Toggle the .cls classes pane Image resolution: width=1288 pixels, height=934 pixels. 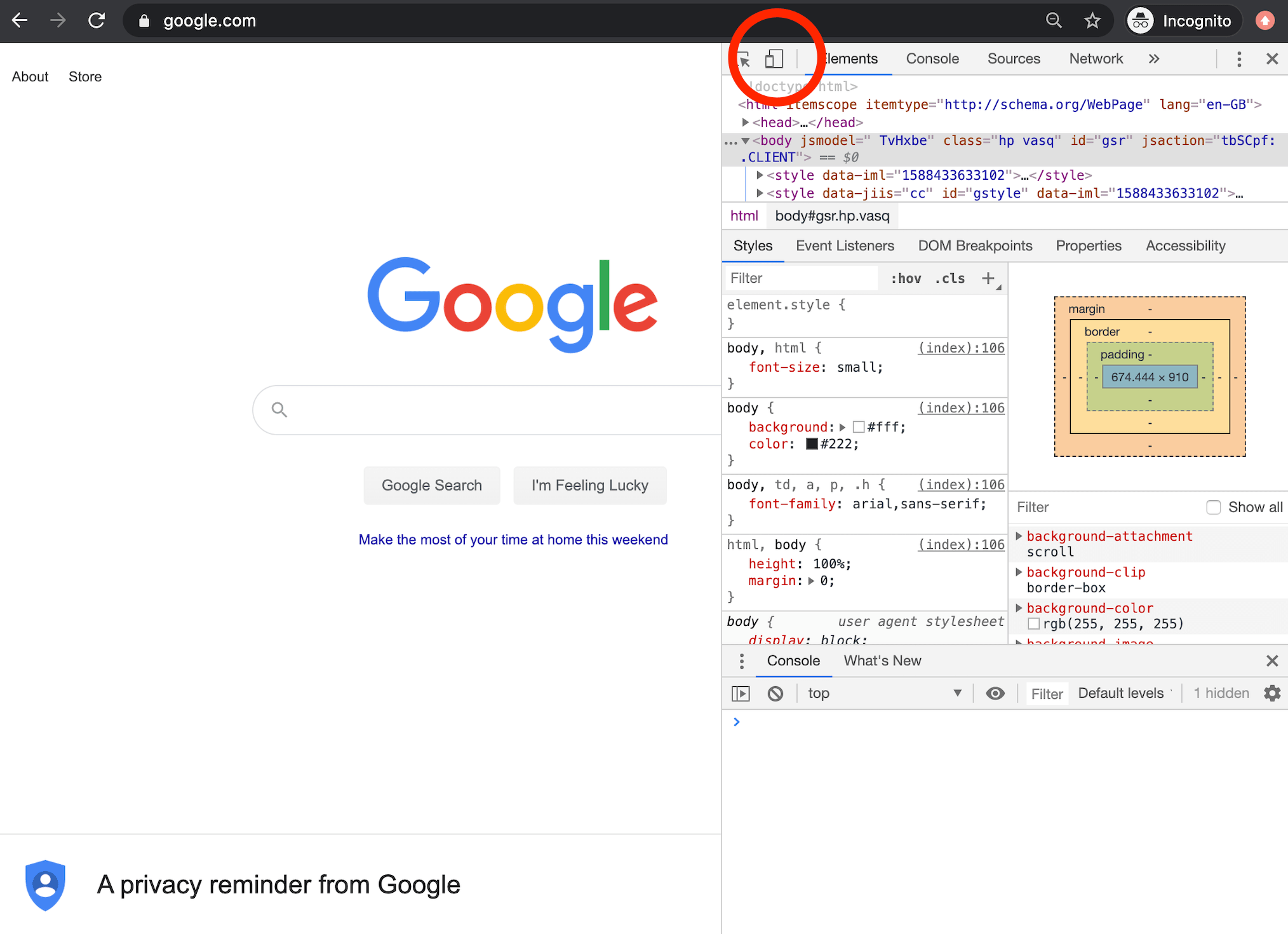949,278
